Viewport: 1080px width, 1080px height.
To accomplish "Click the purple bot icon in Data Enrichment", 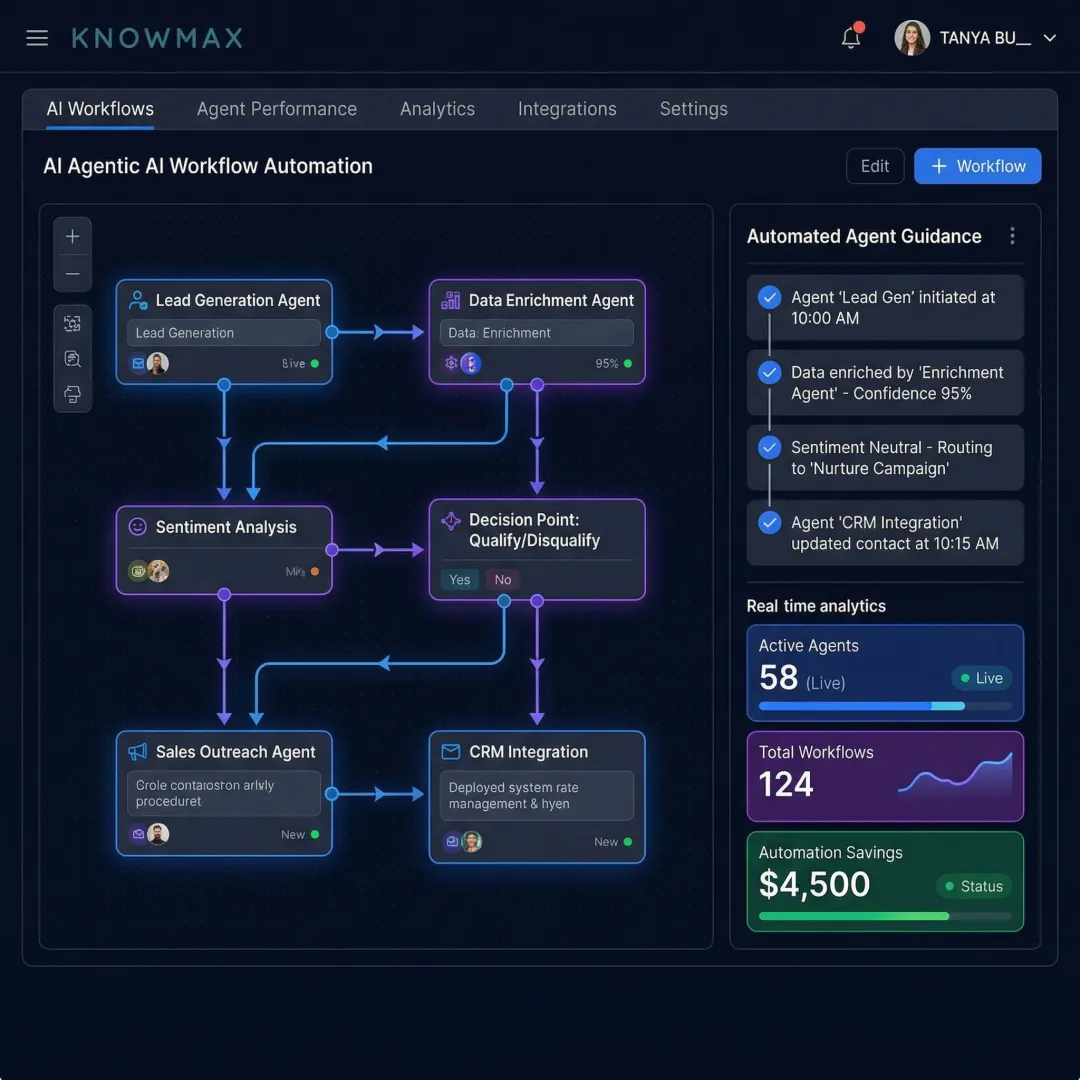I will 470,363.
